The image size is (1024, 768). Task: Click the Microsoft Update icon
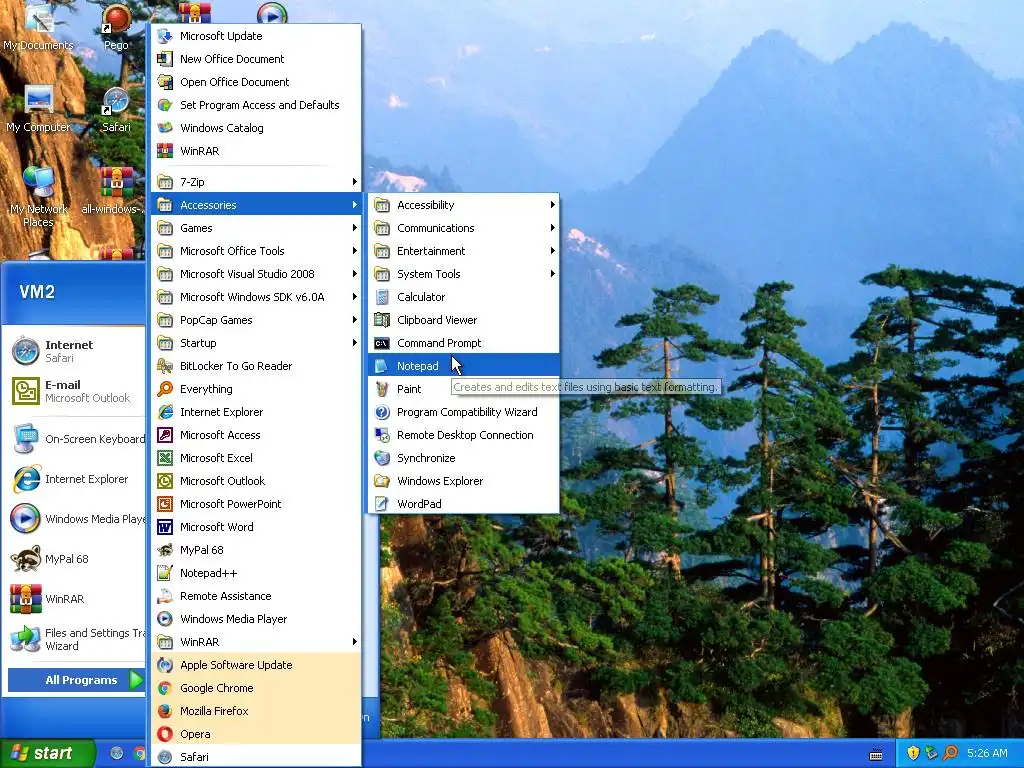(165, 36)
